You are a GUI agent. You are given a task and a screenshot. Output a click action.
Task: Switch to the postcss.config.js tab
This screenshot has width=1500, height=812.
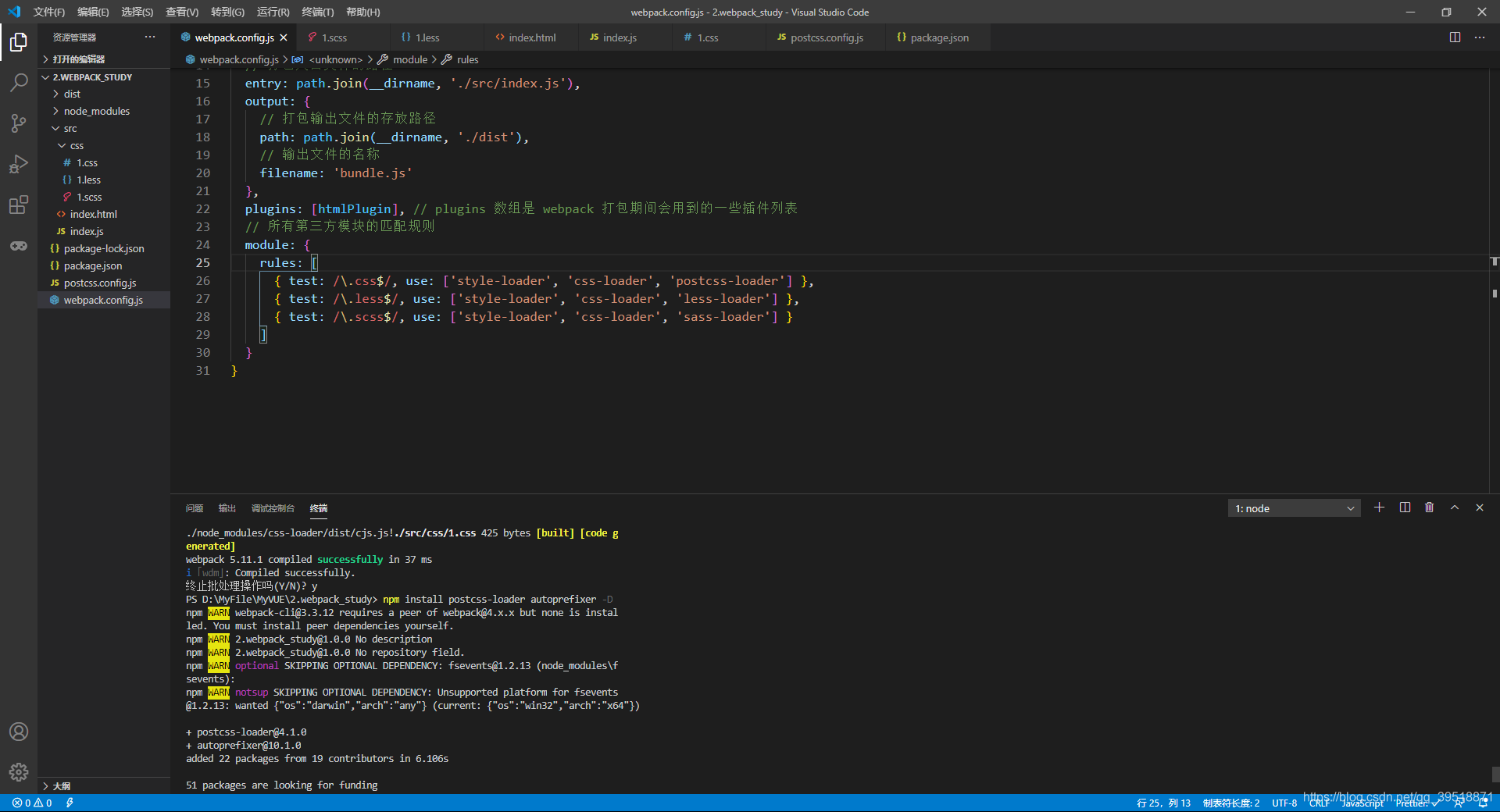click(827, 37)
